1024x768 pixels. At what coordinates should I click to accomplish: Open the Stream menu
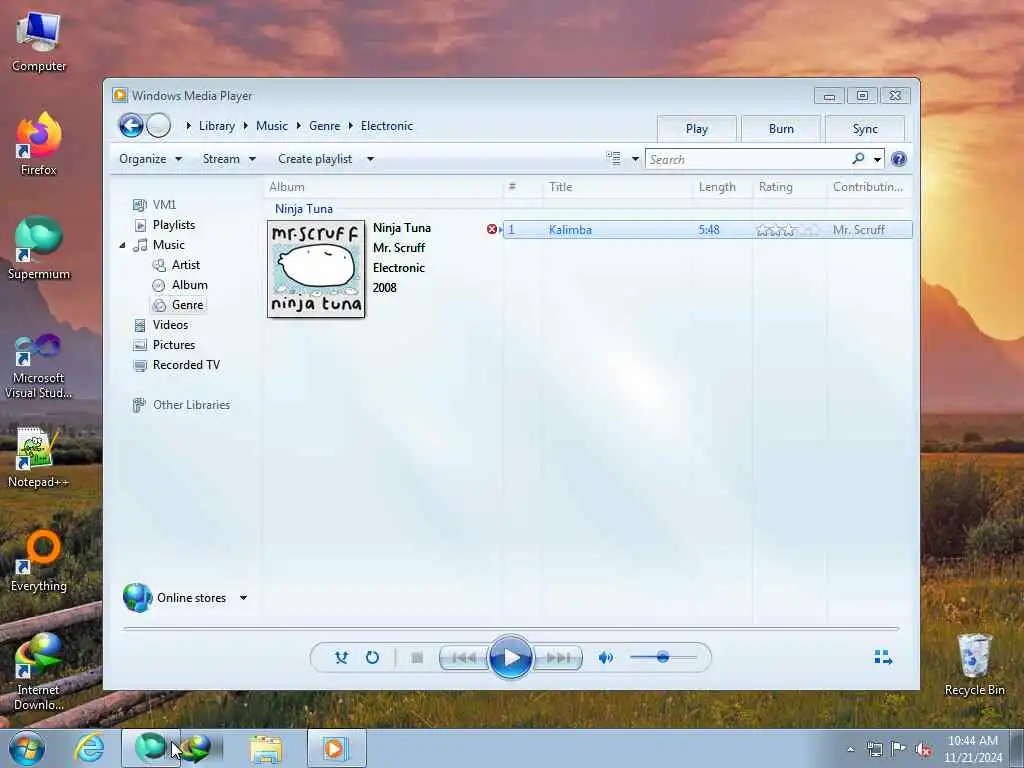[x=229, y=159]
